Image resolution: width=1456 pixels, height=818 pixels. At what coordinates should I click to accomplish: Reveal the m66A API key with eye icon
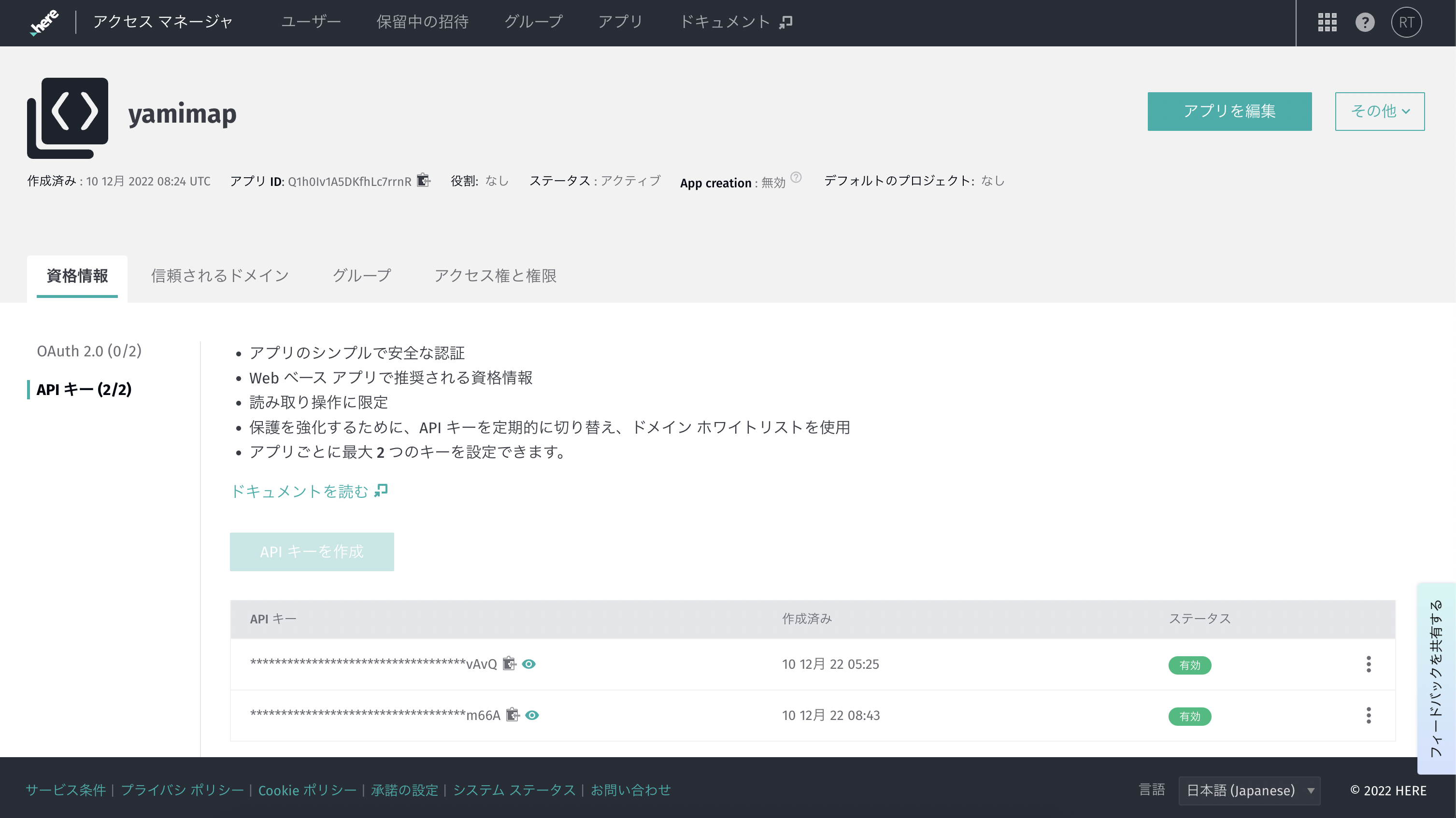[531, 716]
